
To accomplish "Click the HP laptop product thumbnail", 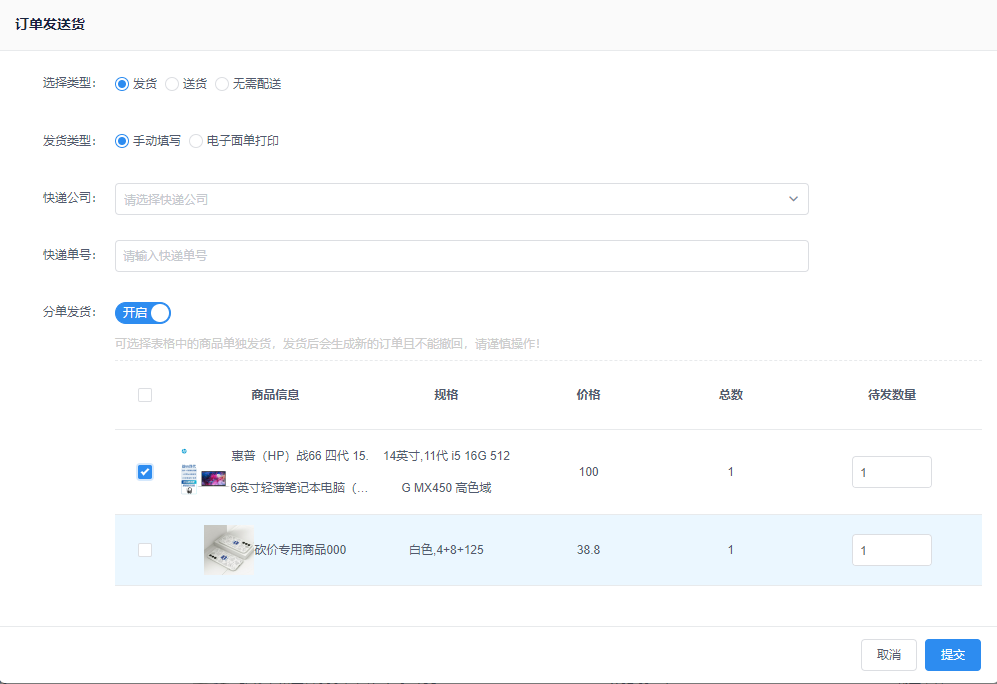I will (x=203, y=472).
